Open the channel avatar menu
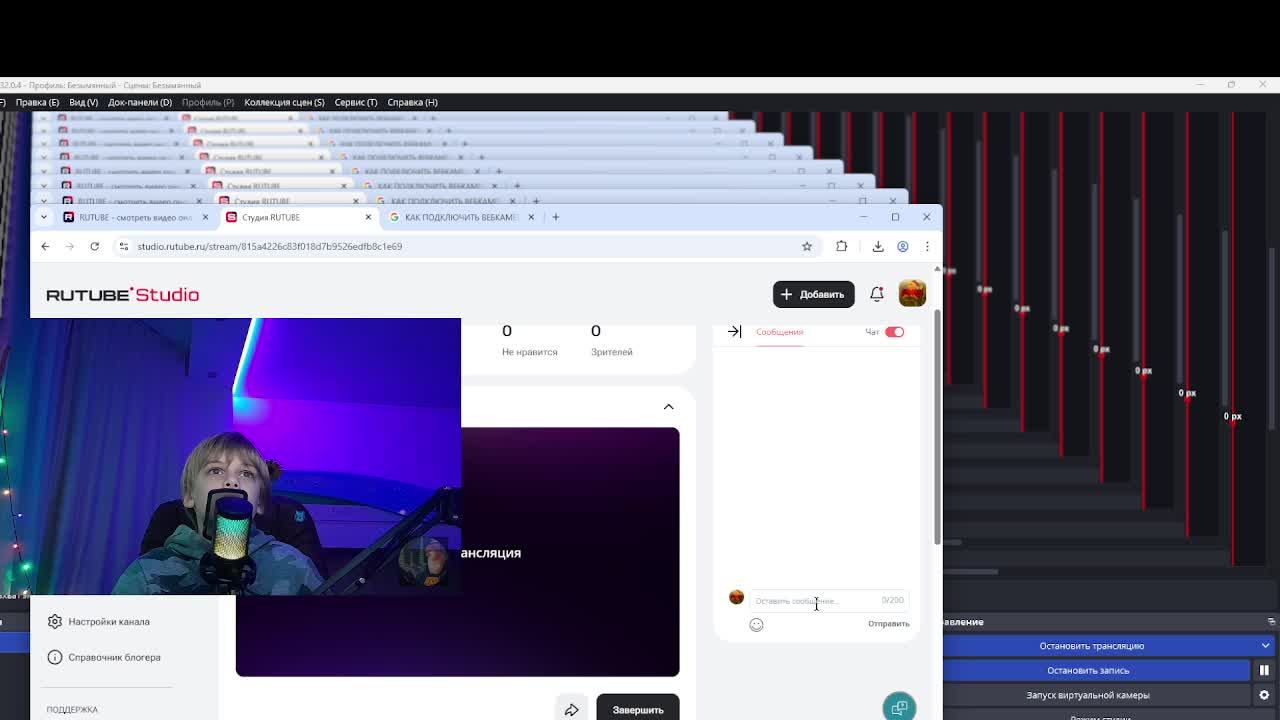This screenshot has height=720, width=1280. pos(912,293)
